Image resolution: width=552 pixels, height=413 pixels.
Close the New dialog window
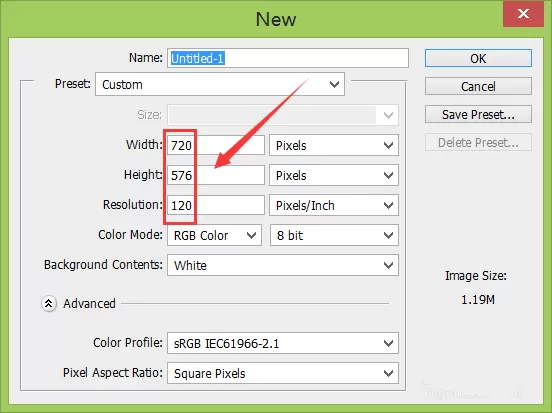tap(523, 14)
